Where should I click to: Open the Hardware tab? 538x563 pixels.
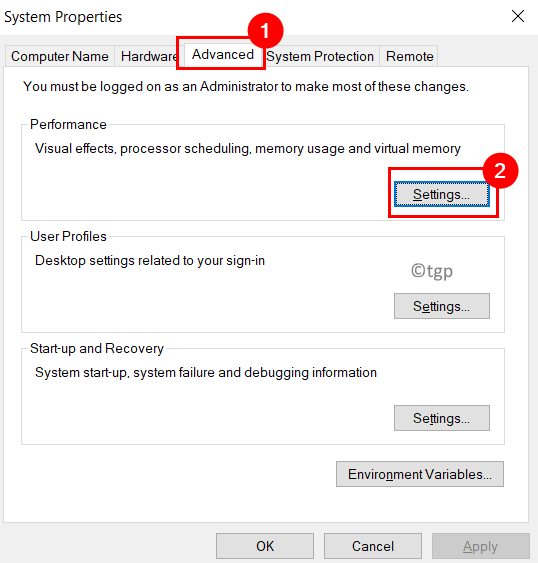pos(148,56)
